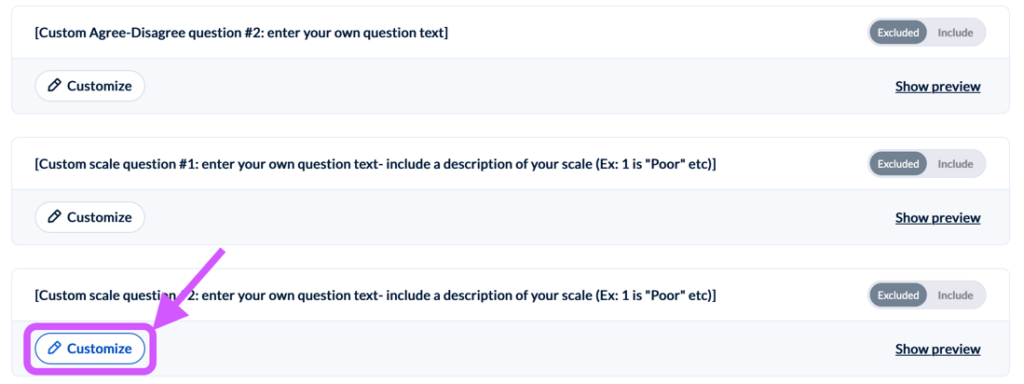1024x384 pixels.
Task: Show preview of Custom Agree-Disagree question #2
Action: (938, 86)
